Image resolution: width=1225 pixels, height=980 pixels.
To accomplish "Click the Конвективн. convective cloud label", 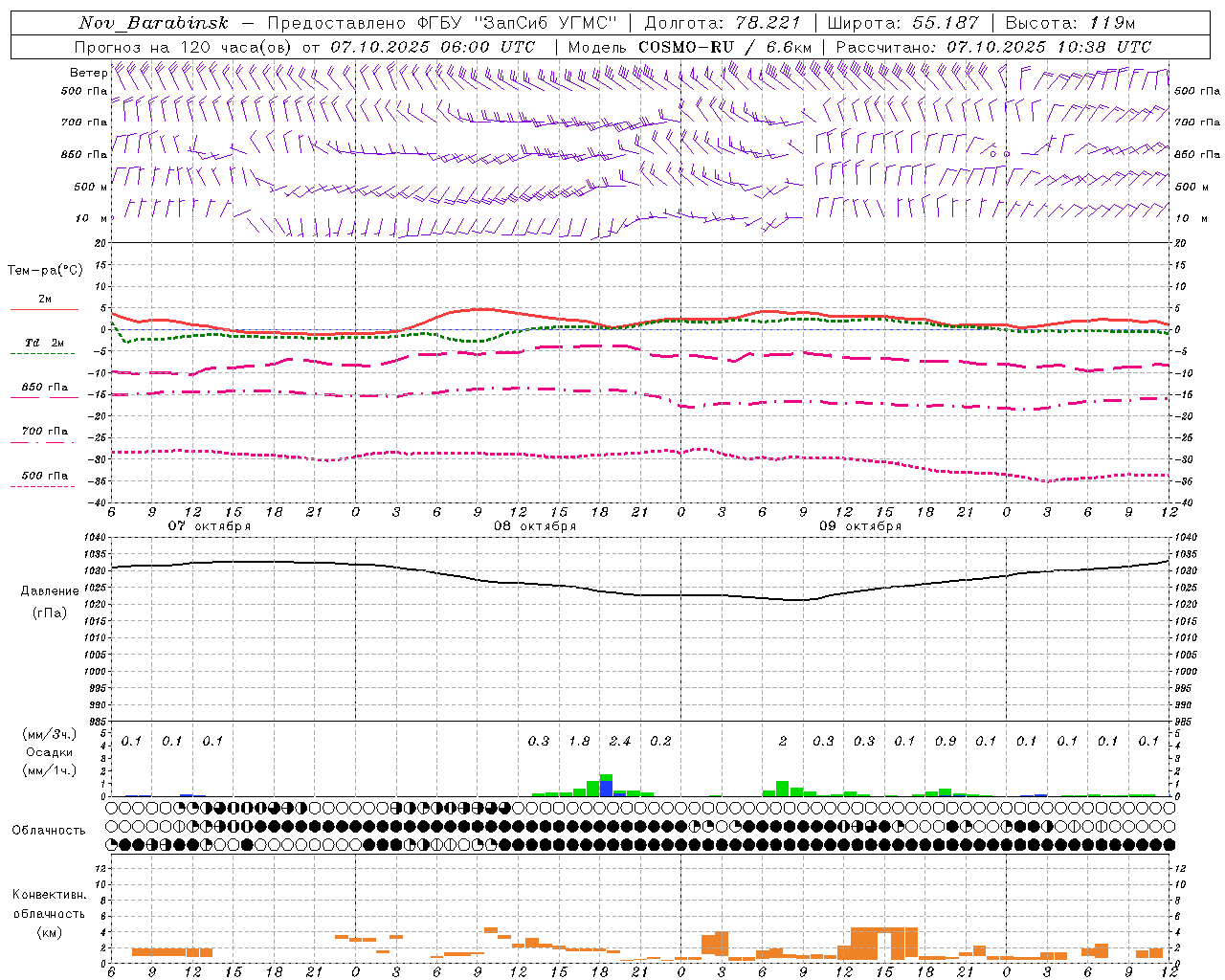I will (x=49, y=895).
